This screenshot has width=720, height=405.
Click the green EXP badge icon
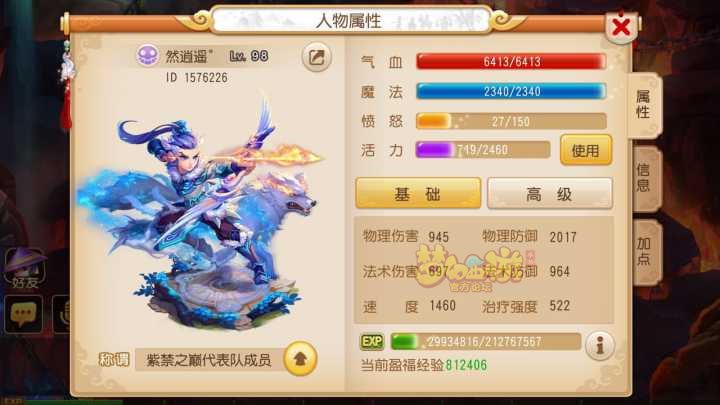click(x=371, y=342)
